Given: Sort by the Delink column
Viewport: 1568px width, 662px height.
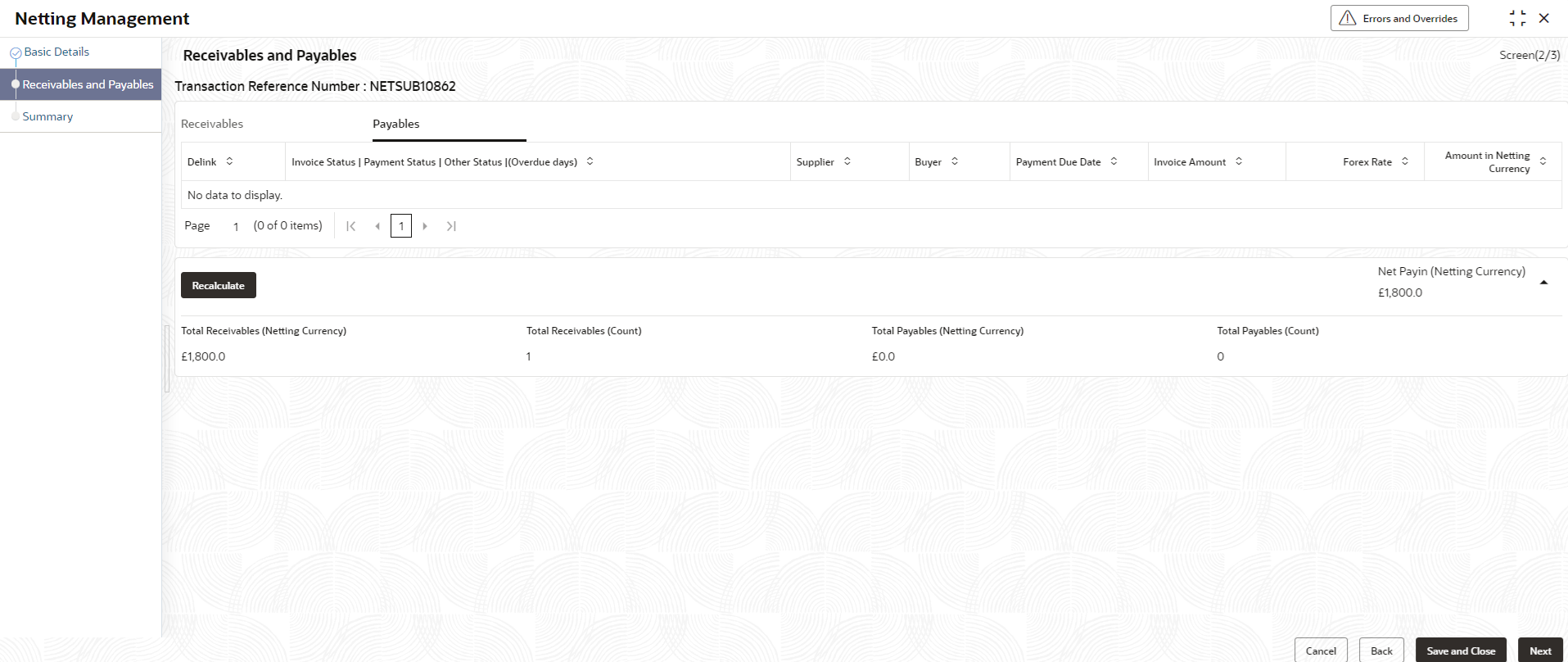Looking at the screenshot, I should coord(229,161).
